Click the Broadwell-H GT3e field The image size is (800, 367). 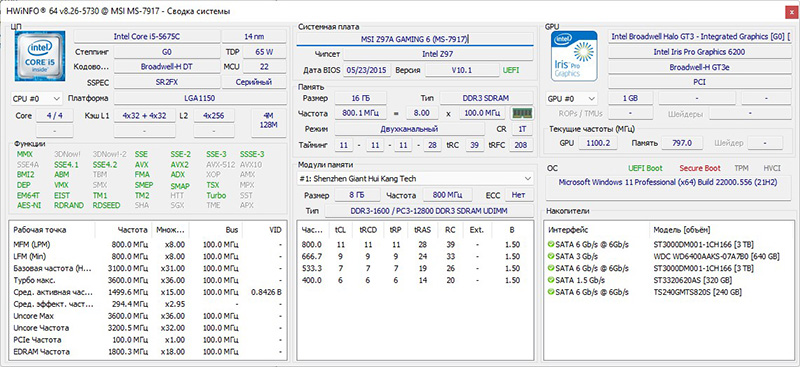pyautogui.click(x=699, y=67)
